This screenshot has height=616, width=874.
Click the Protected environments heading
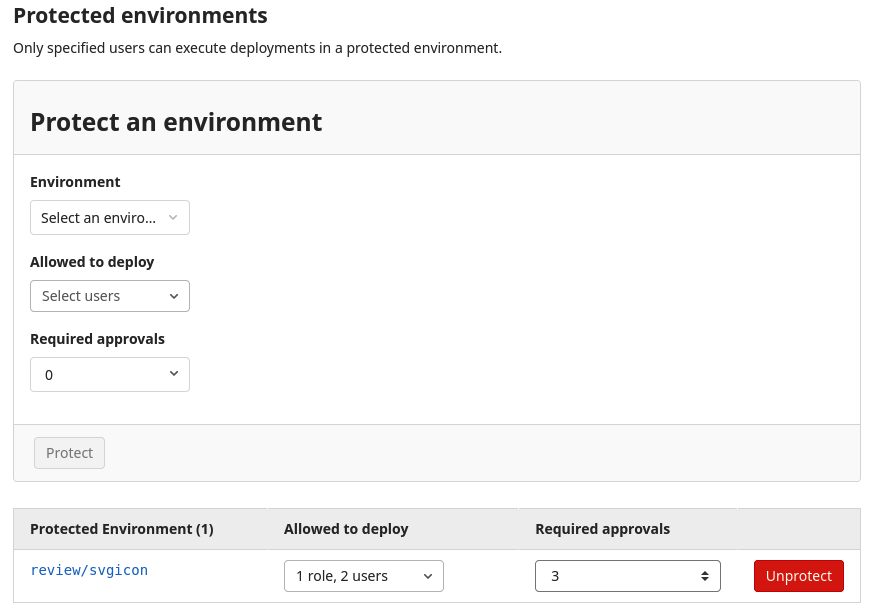pyautogui.click(x=140, y=15)
